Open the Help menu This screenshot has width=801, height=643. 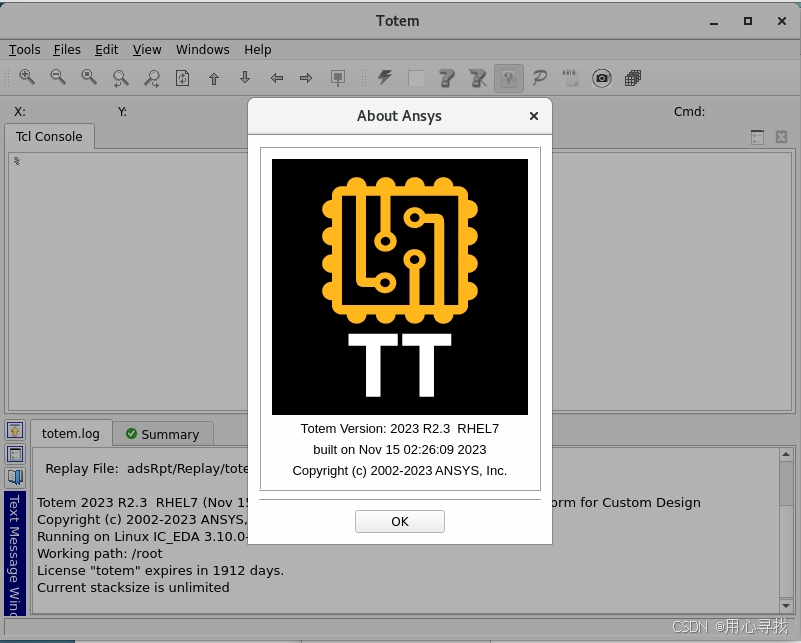(x=257, y=50)
